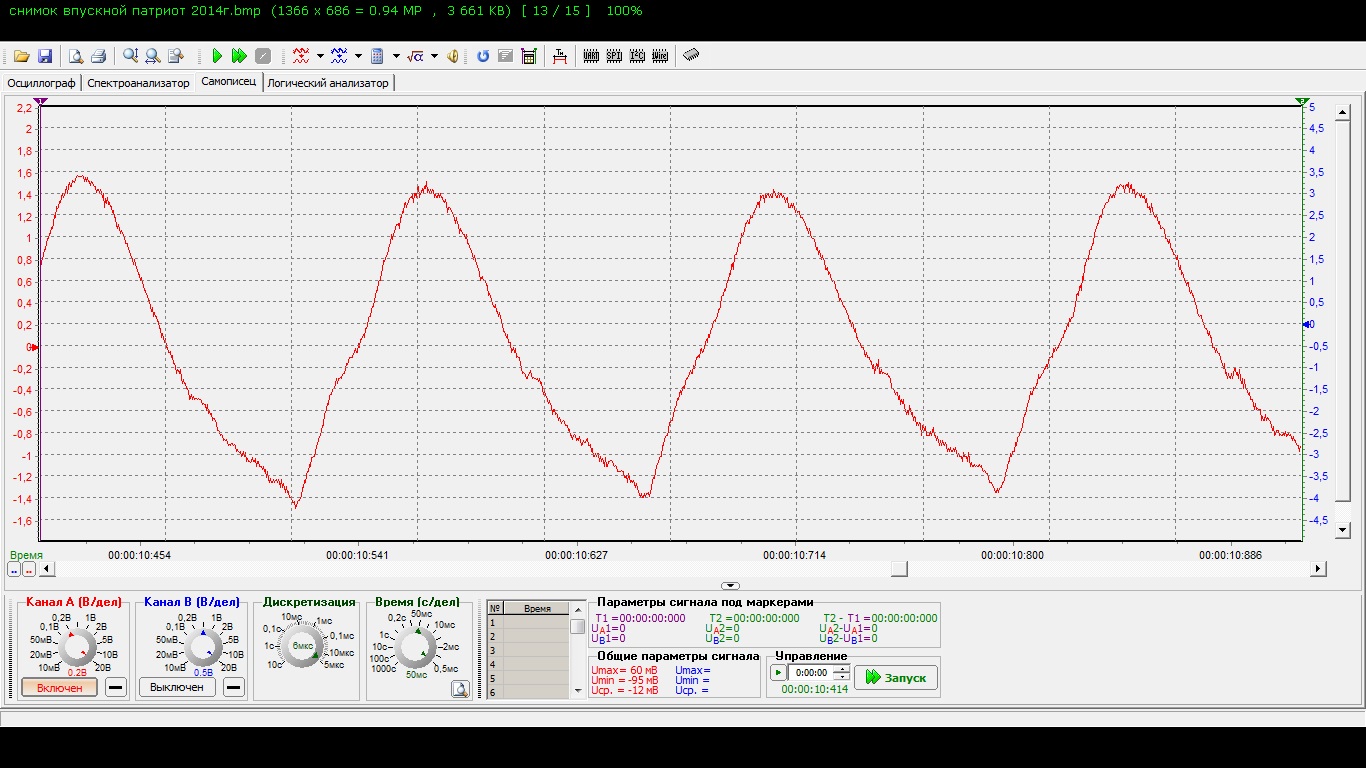Expand red waveform icon dropdown arrow
Image resolution: width=1366 pixels, height=768 pixels.
tap(320, 56)
